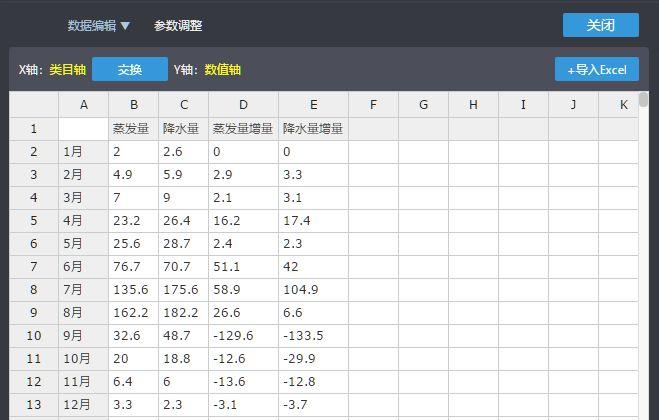This screenshot has width=659, height=420.
Task: Select column header I
Action: (x=523, y=105)
